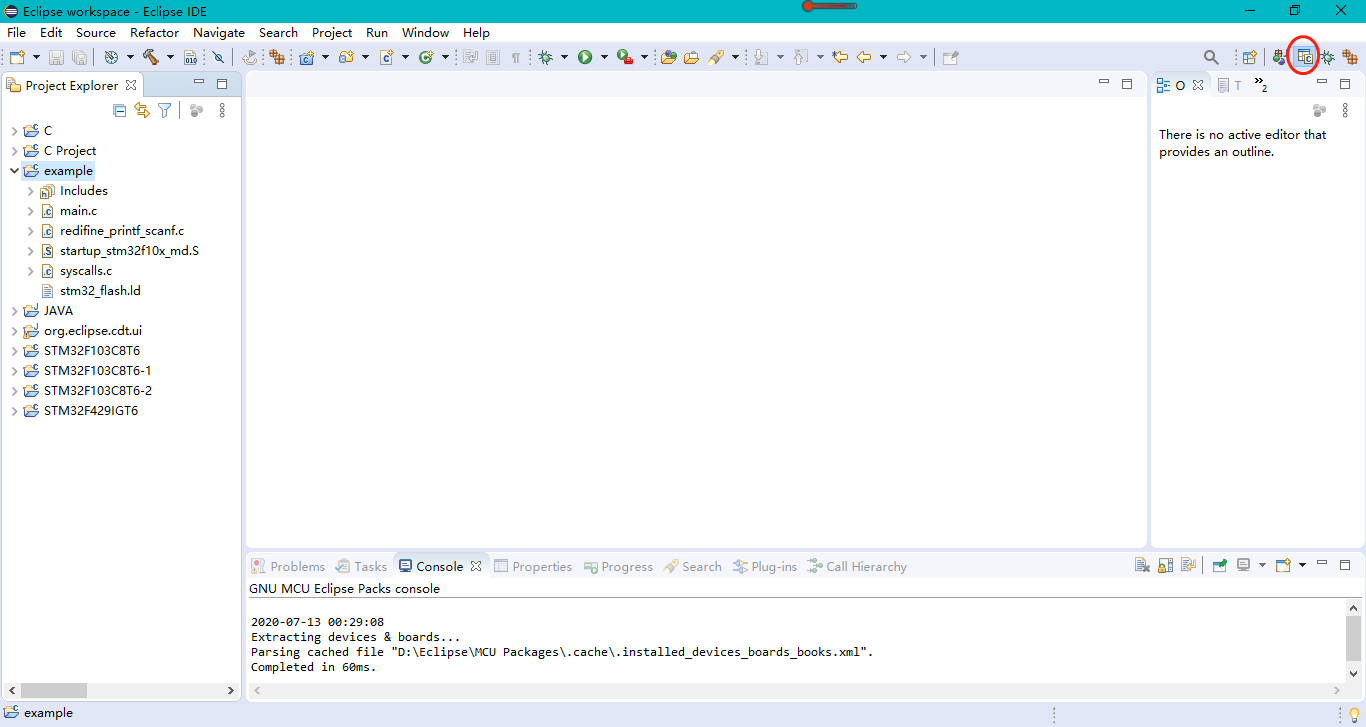Collapse the example project node

coord(14,171)
